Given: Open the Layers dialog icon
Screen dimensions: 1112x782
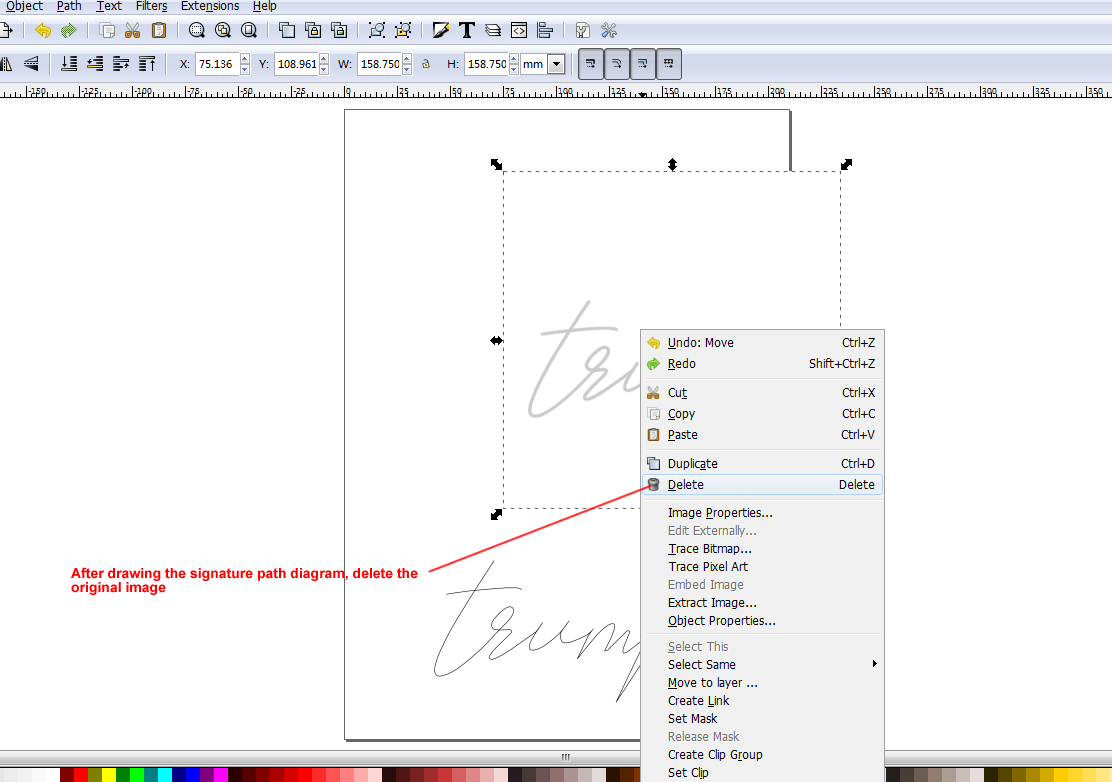Looking at the screenshot, I should click(492, 31).
